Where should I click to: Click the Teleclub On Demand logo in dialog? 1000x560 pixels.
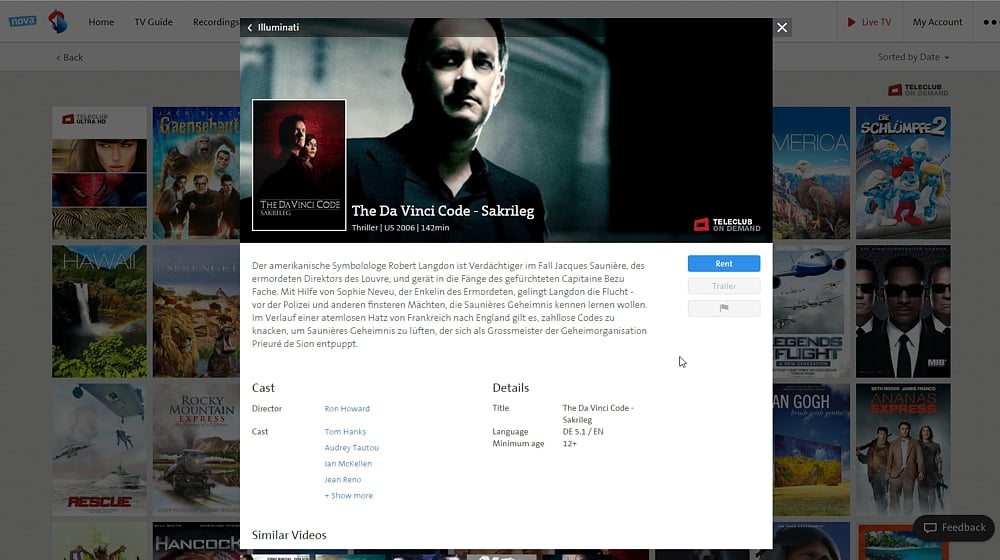click(727, 225)
